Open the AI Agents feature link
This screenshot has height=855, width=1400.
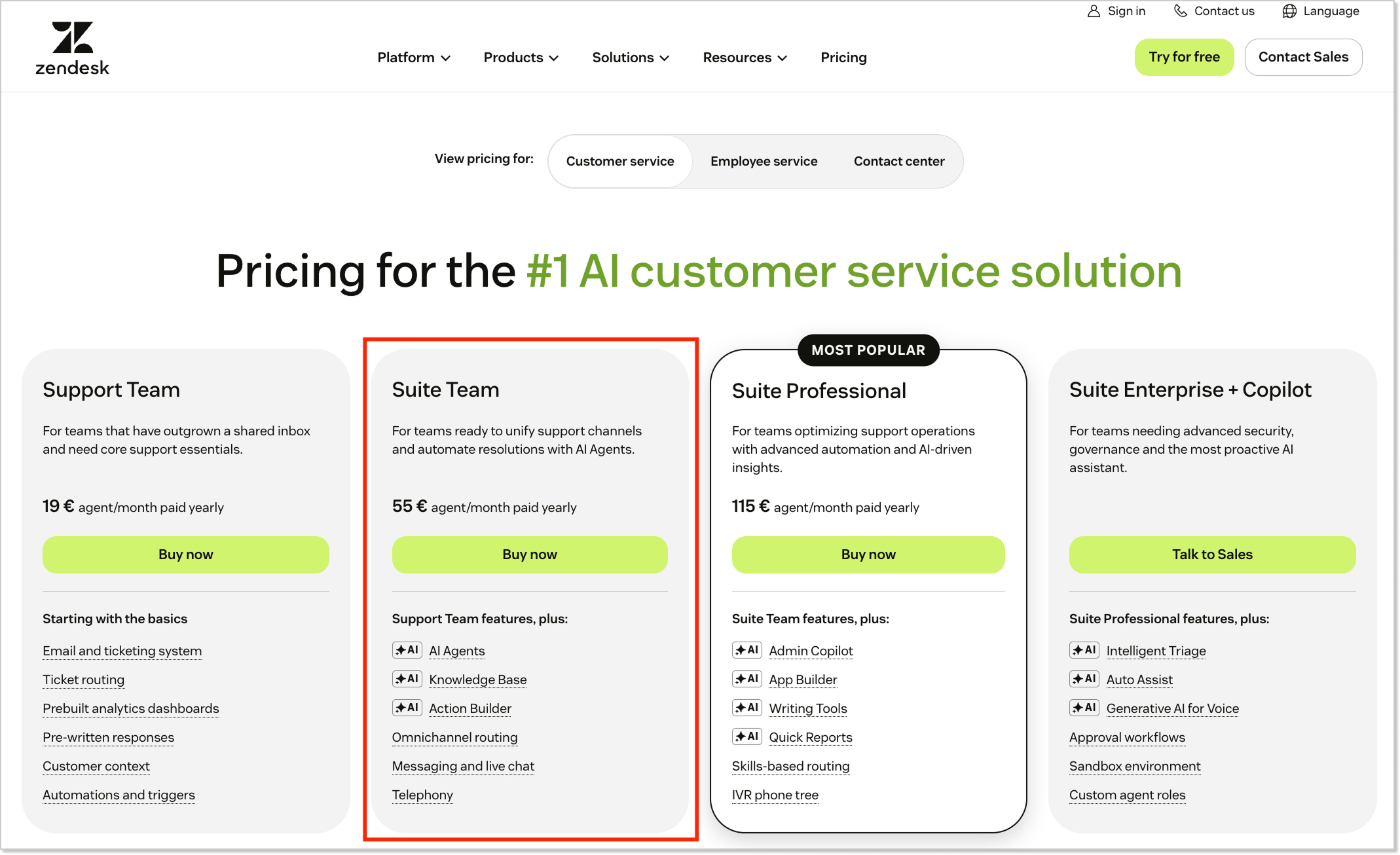457,651
